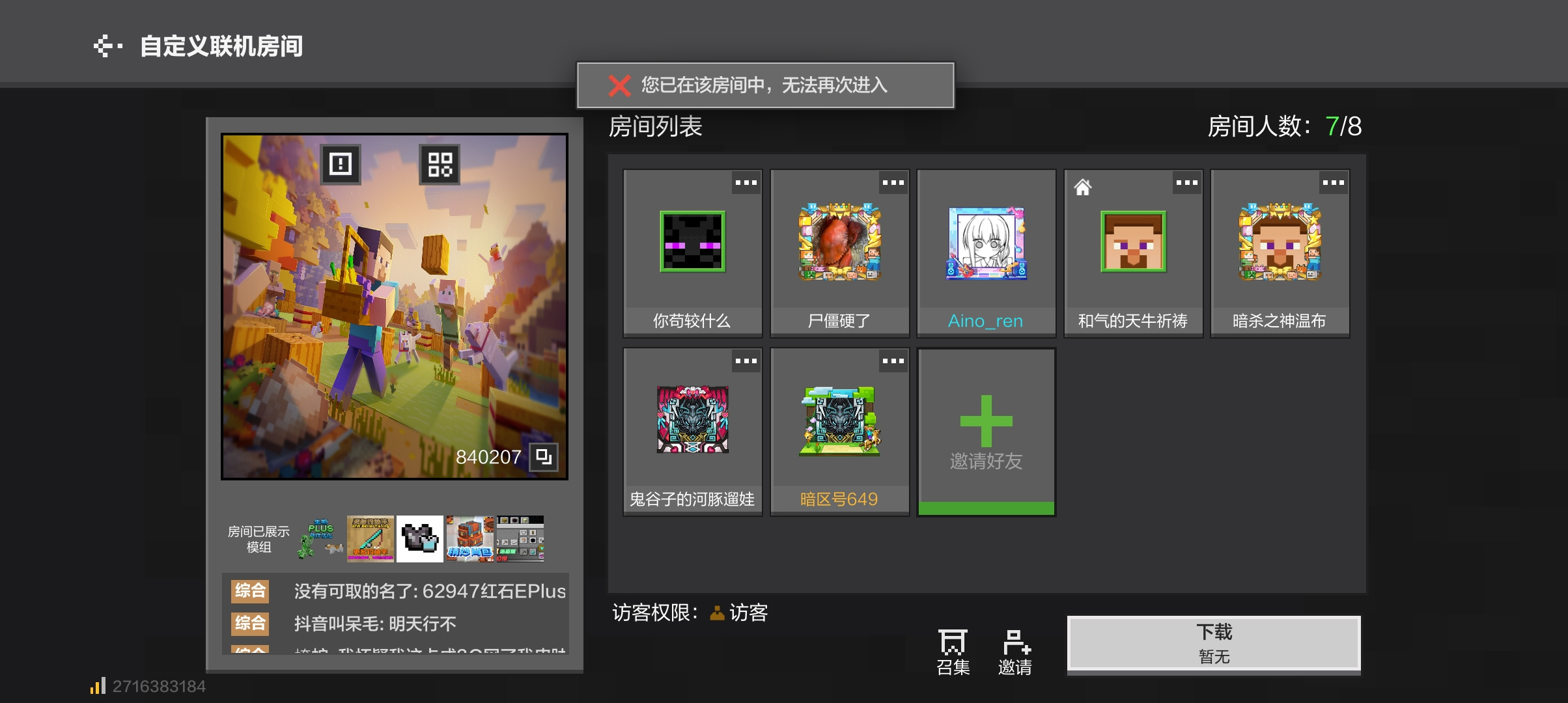Open the three-dot menu for 鬼谷子的河豚遛娃

[746, 361]
